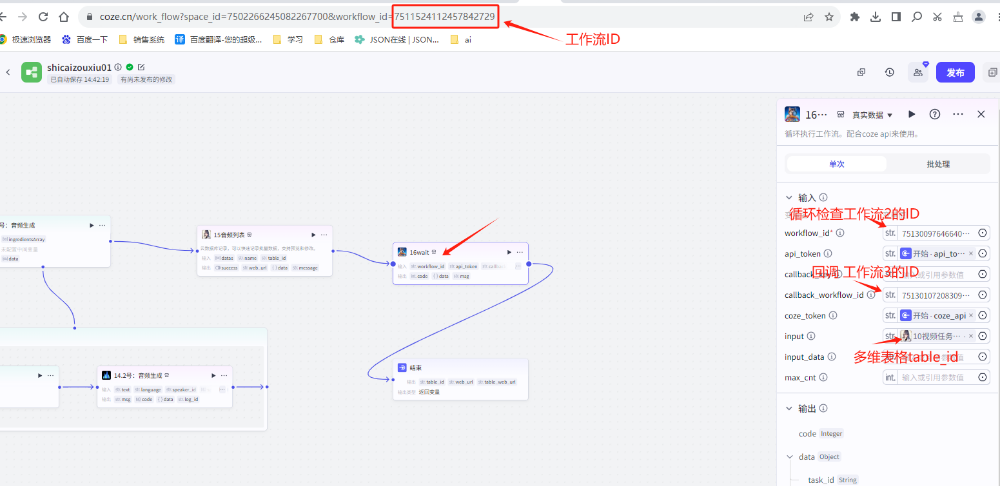Run the 14.2号 音频生成 node
The height and width of the screenshot is (486, 1000).
(x=213, y=375)
